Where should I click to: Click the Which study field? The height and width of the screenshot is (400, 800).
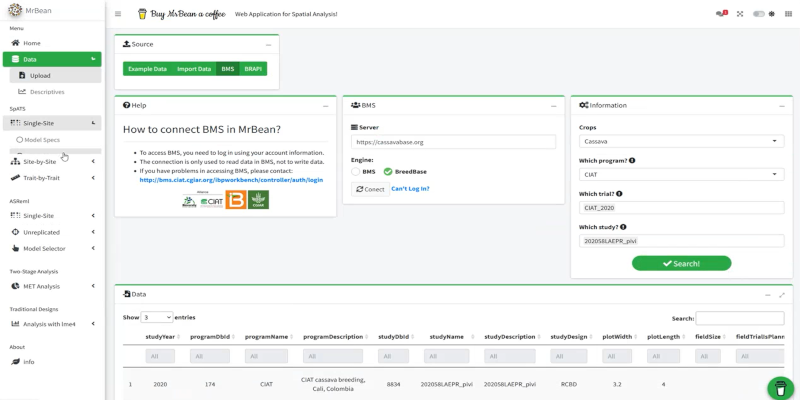pyautogui.click(x=682, y=241)
